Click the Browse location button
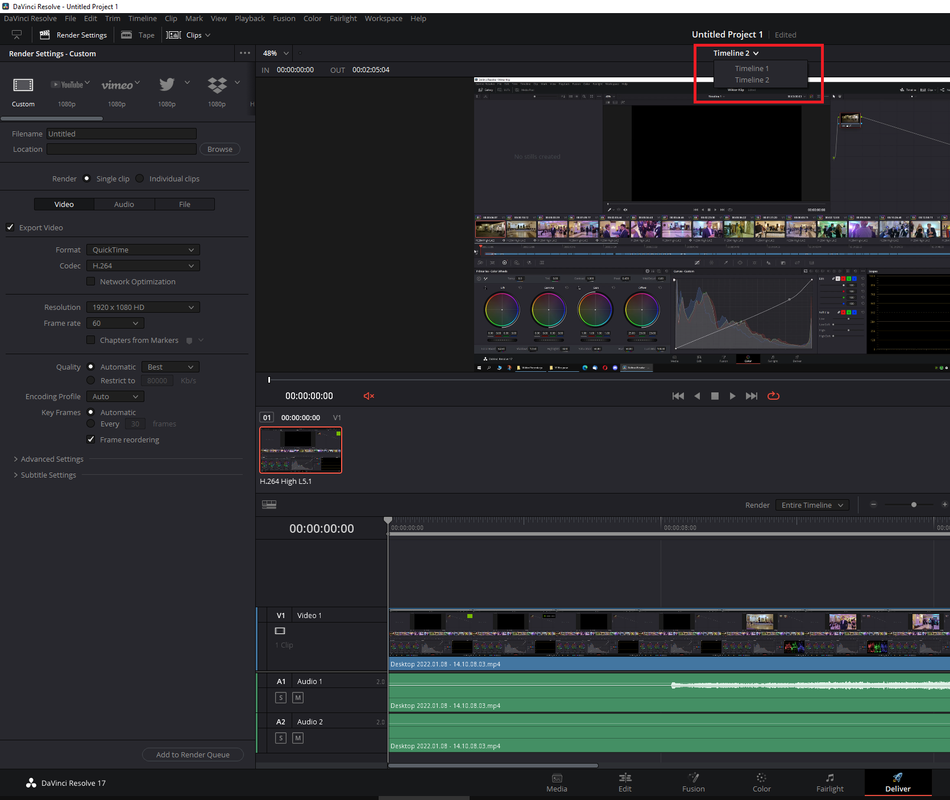Image resolution: width=950 pixels, height=800 pixels. click(x=220, y=149)
